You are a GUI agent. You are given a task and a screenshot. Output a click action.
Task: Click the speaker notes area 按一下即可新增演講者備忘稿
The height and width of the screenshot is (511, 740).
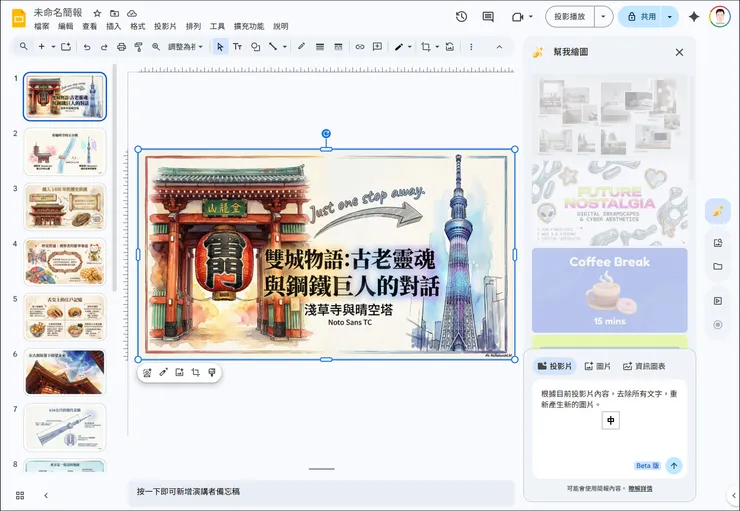coord(321,492)
